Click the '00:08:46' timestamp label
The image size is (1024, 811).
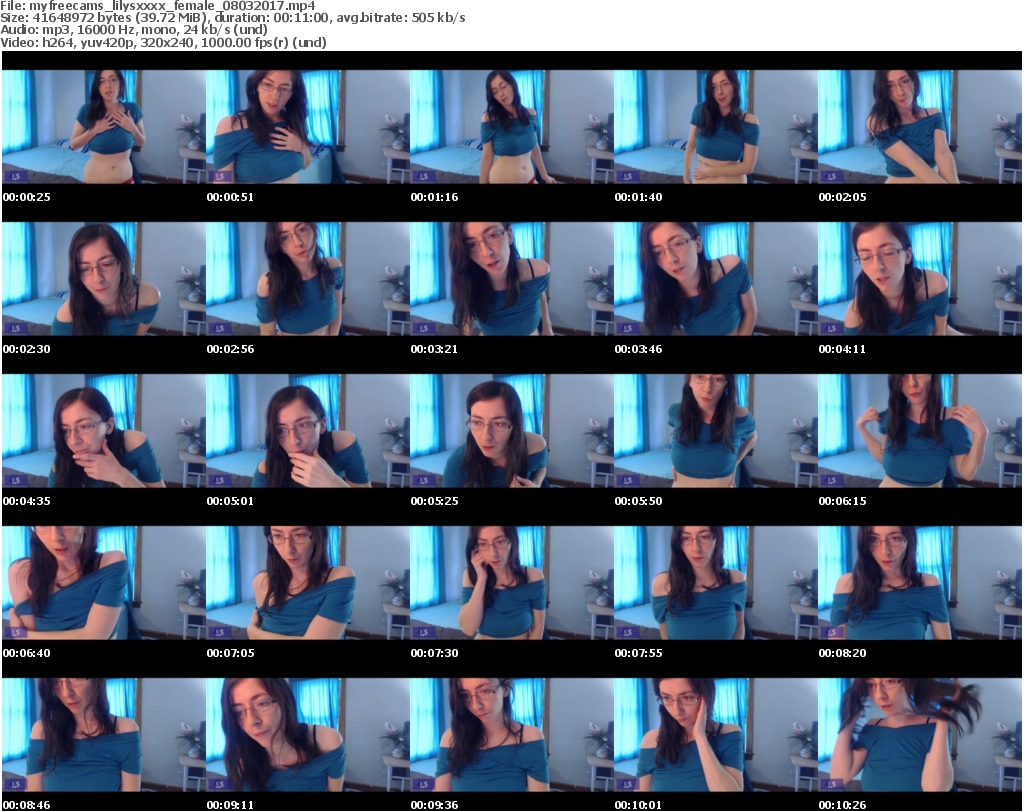(x=27, y=805)
